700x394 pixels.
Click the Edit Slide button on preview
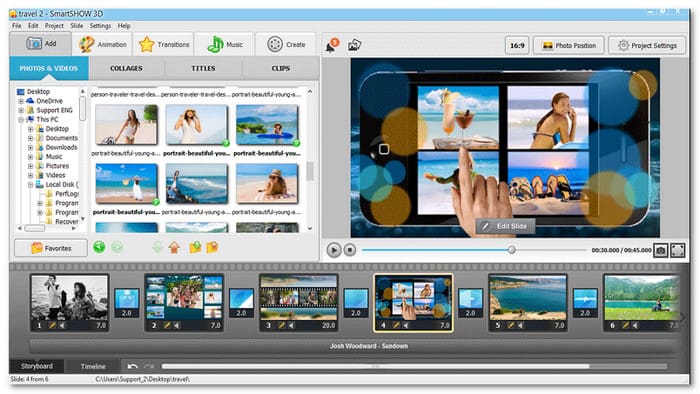coord(505,226)
